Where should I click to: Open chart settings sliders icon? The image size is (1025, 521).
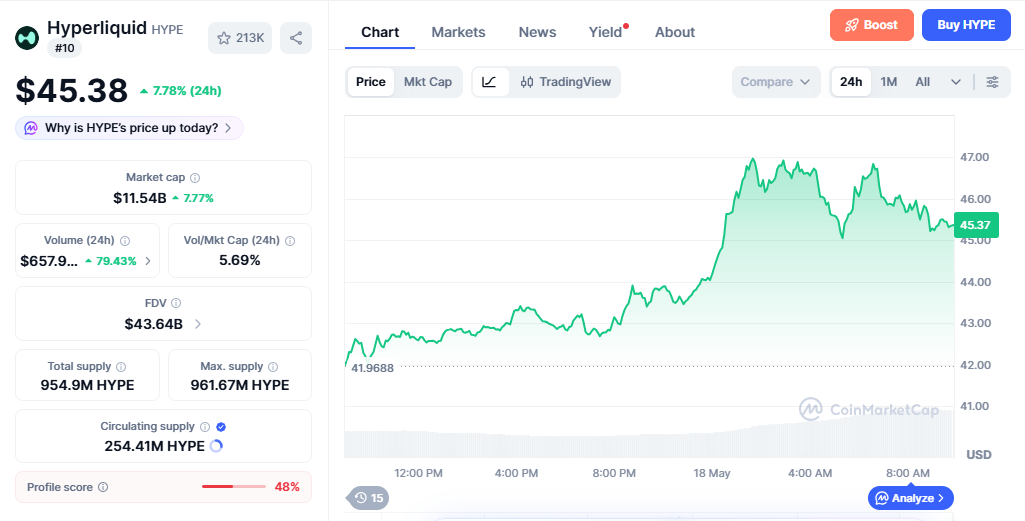pos(992,82)
